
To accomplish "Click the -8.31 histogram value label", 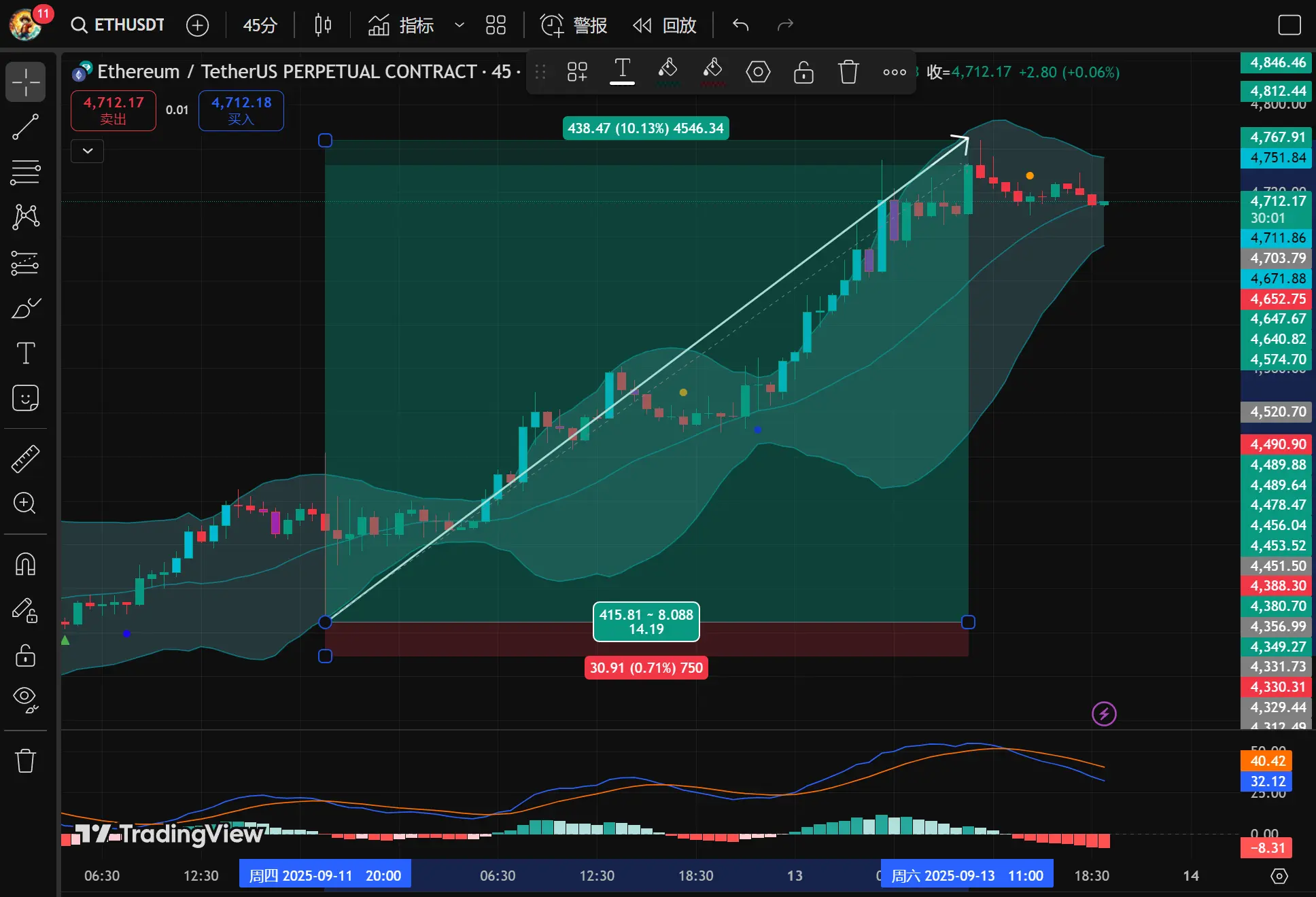I will click(1267, 847).
